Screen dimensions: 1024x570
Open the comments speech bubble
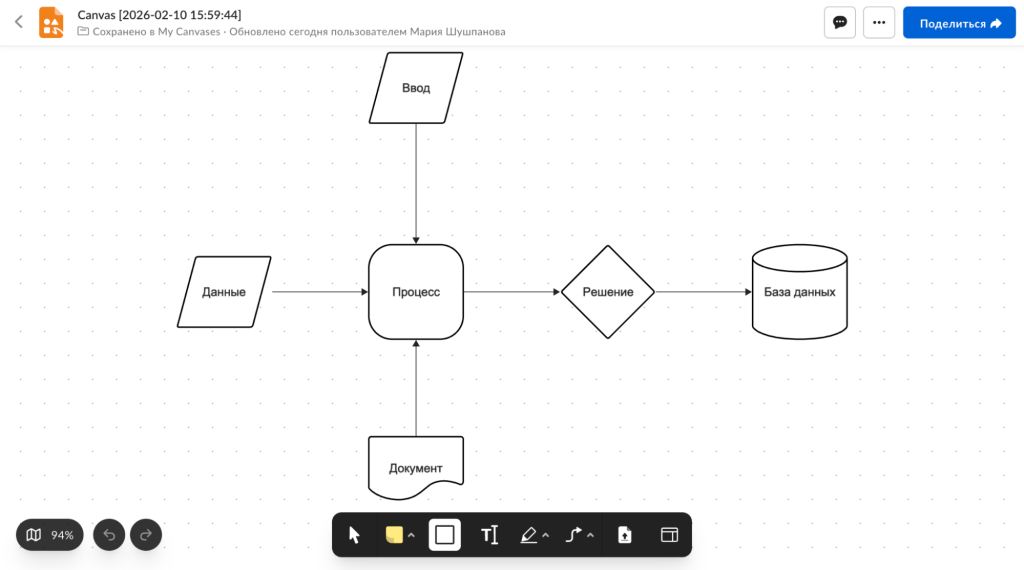[x=840, y=23]
